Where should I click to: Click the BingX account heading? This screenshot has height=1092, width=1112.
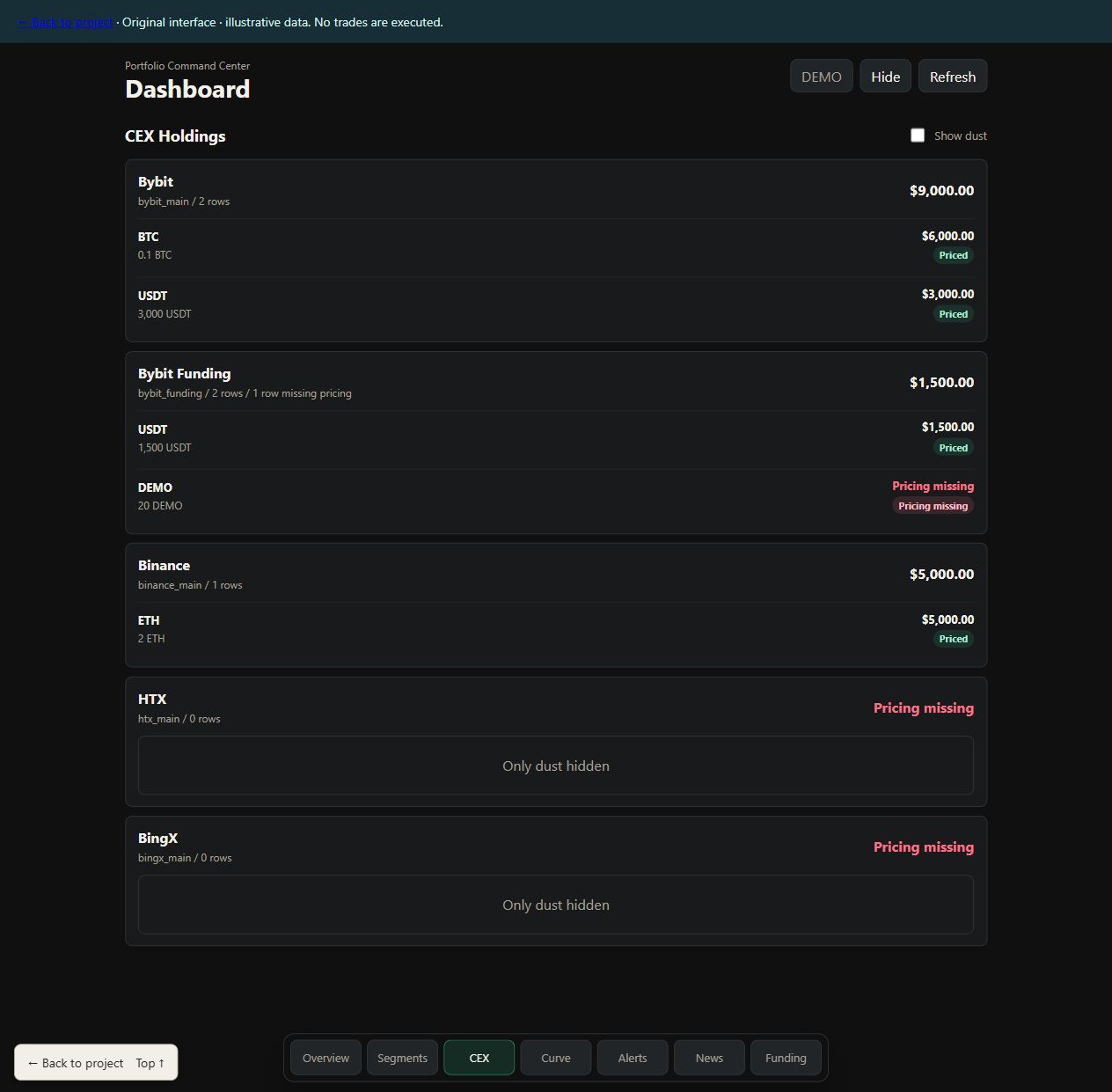[157, 838]
